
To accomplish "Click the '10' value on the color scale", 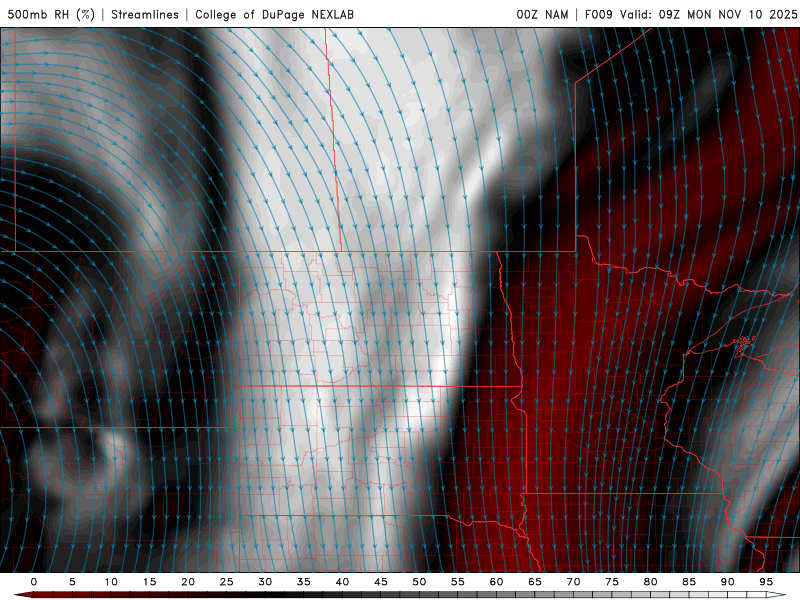I will pyautogui.click(x=111, y=582).
